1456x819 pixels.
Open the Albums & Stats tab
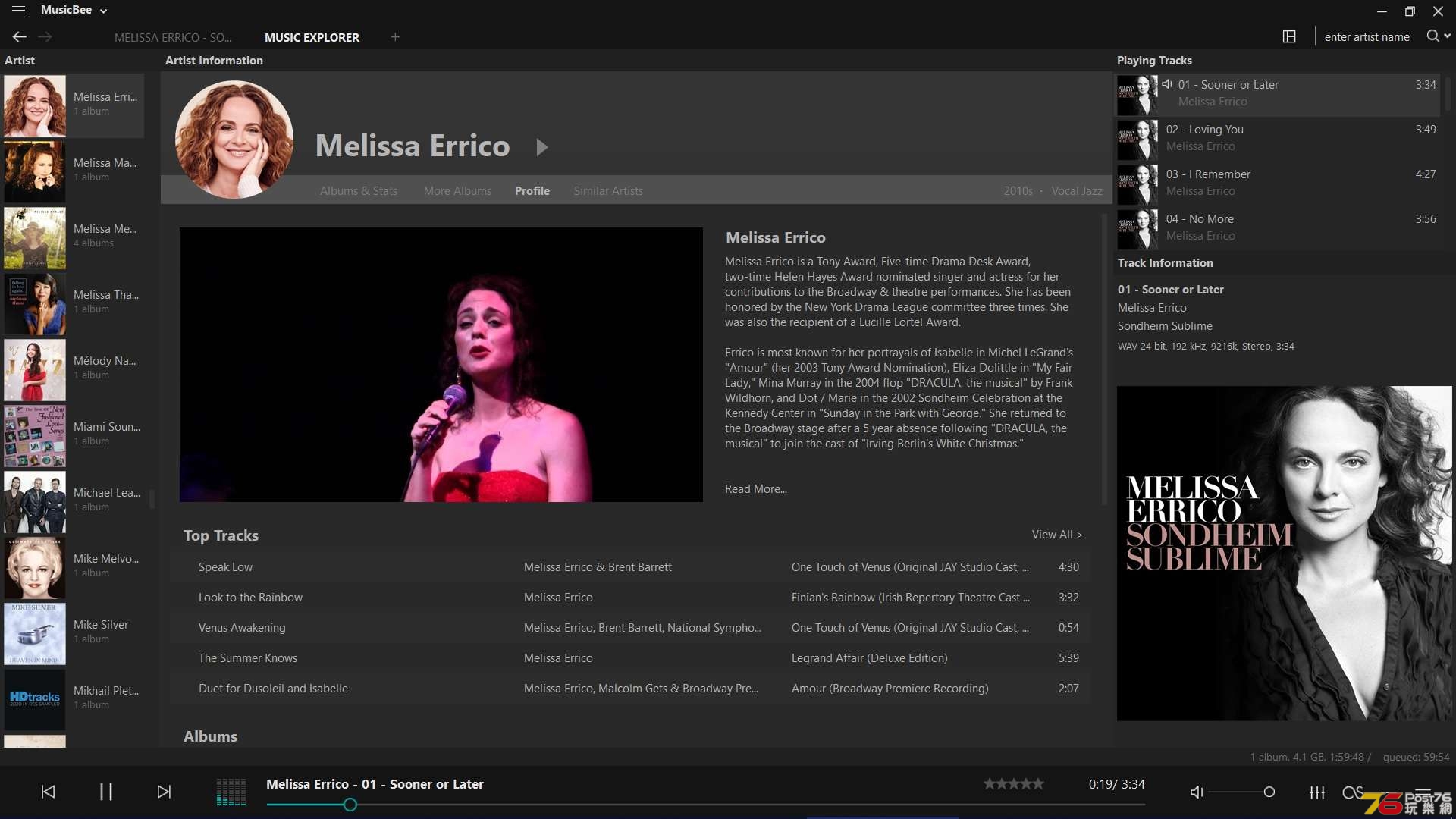(358, 191)
